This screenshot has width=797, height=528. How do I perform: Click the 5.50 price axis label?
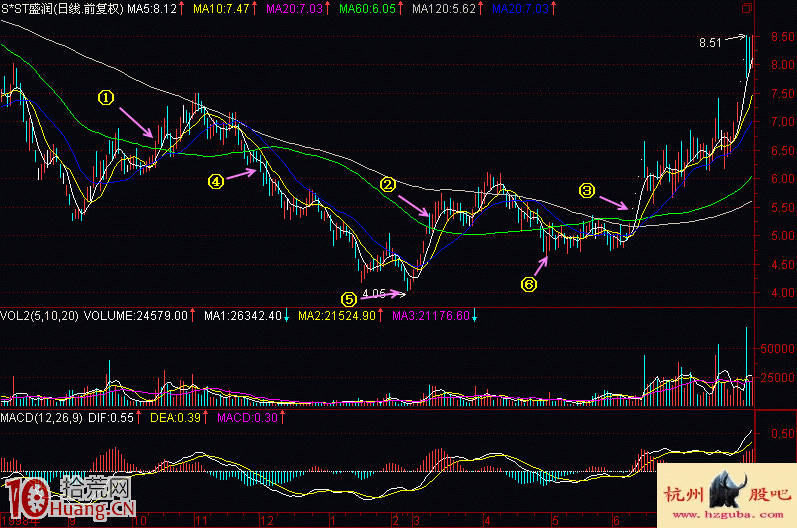pyautogui.click(x=783, y=207)
